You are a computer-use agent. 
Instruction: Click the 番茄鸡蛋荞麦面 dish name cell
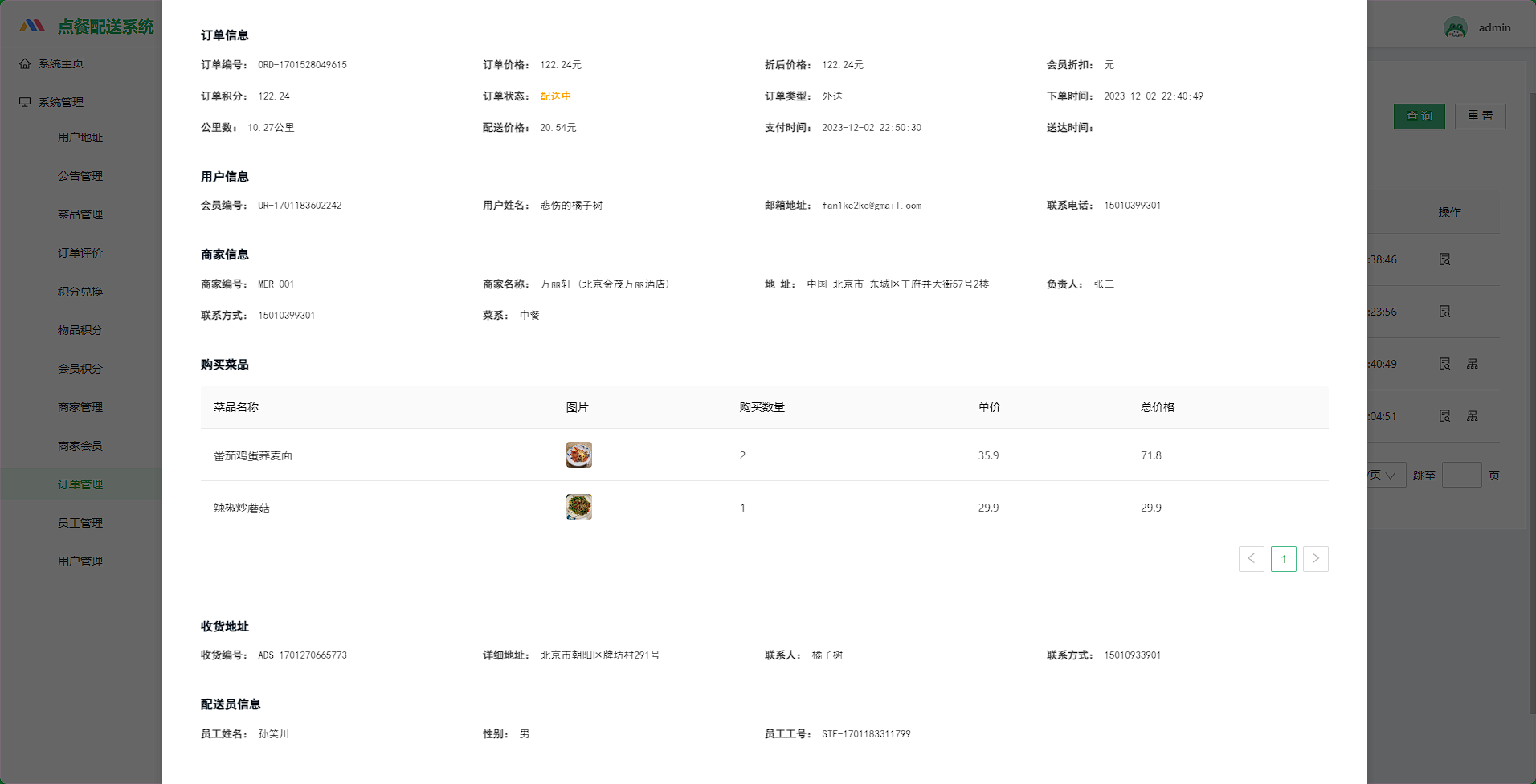[253, 455]
